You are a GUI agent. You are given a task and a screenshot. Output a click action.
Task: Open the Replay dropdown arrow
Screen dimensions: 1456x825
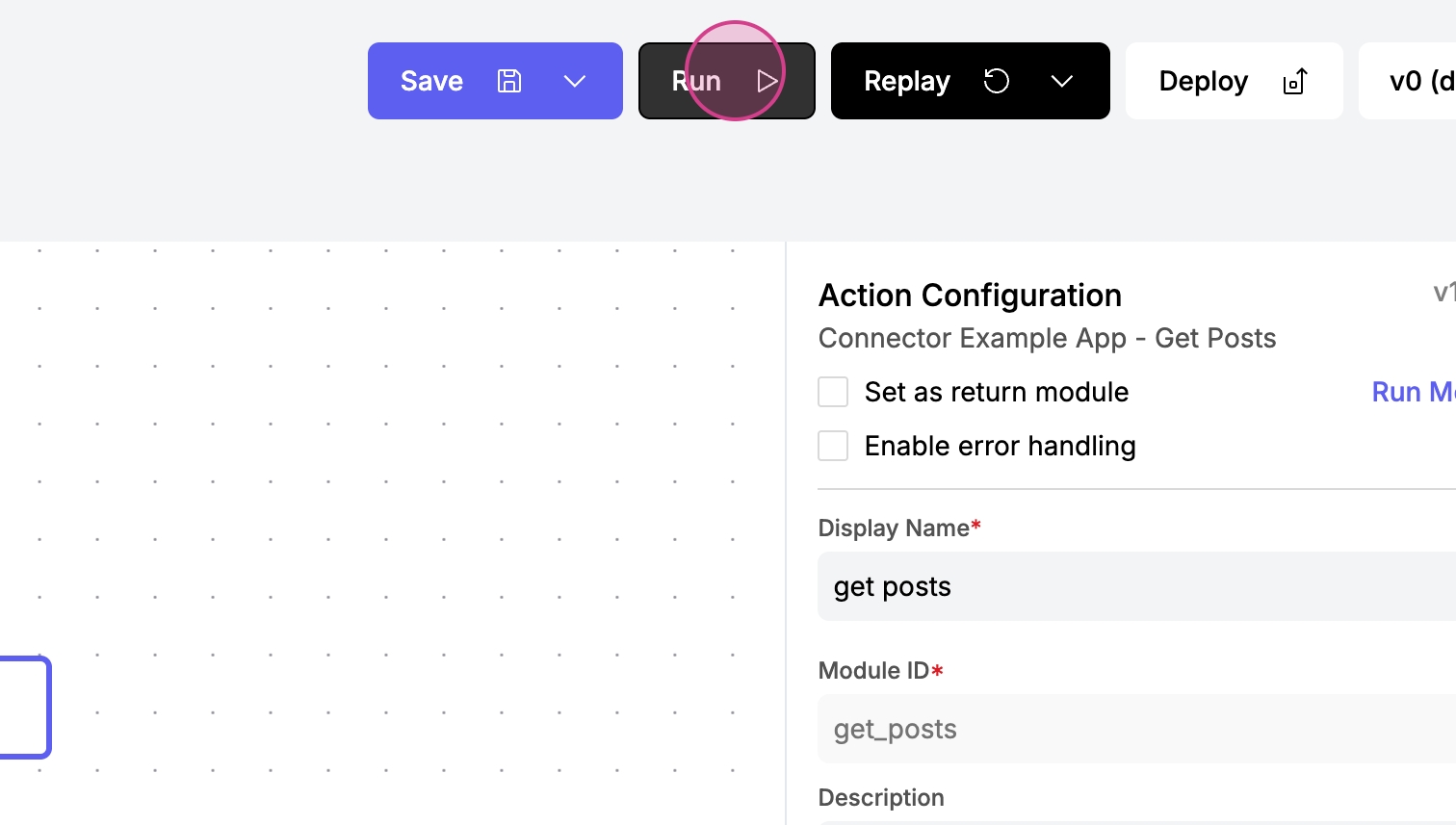point(1062,81)
